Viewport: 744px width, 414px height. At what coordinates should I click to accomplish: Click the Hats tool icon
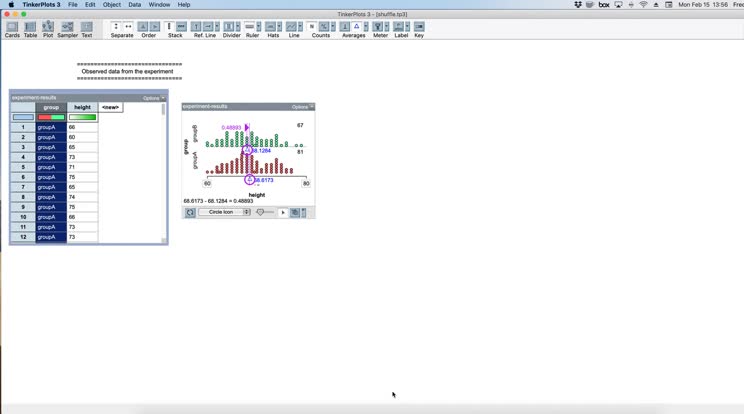tap(270, 27)
